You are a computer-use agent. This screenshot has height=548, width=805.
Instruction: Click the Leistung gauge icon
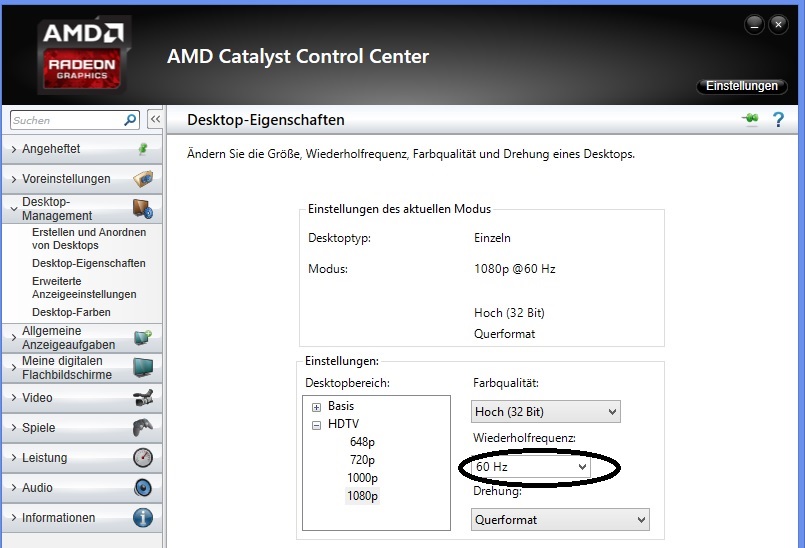point(143,458)
